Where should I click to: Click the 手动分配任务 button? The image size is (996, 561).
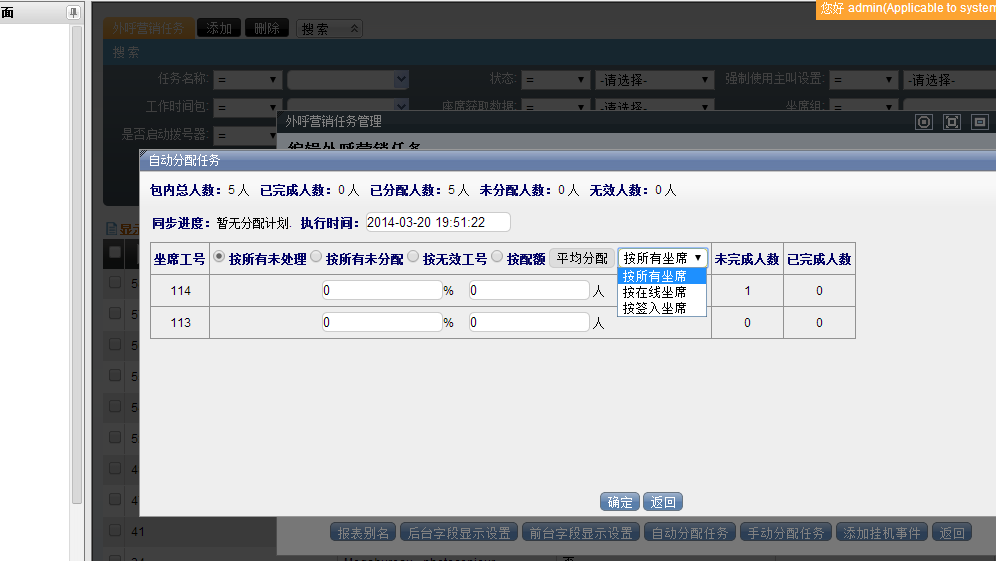pos(785,533)
